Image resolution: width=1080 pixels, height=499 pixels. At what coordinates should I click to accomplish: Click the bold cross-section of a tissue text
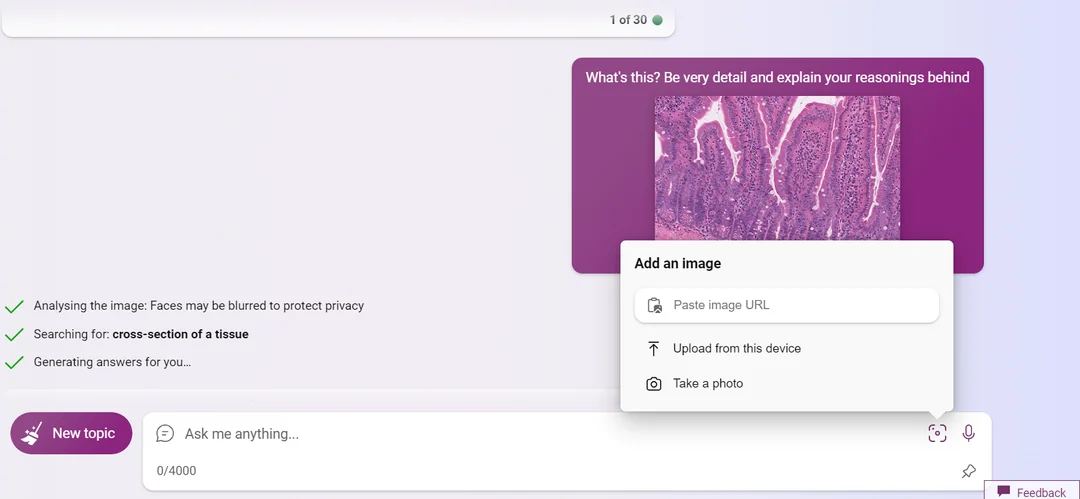click(180, 334)
